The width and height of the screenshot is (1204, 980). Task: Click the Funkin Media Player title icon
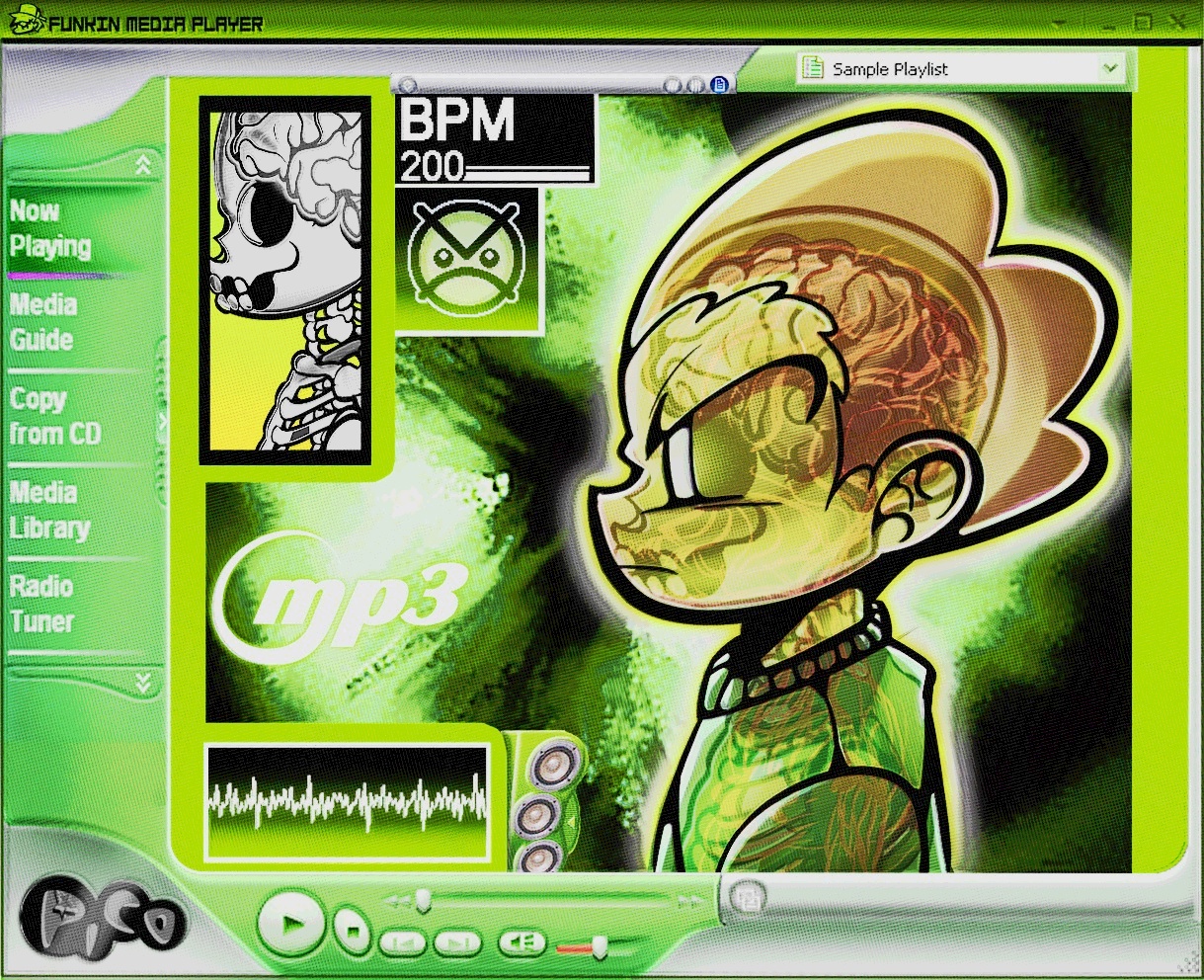(27, 20)
